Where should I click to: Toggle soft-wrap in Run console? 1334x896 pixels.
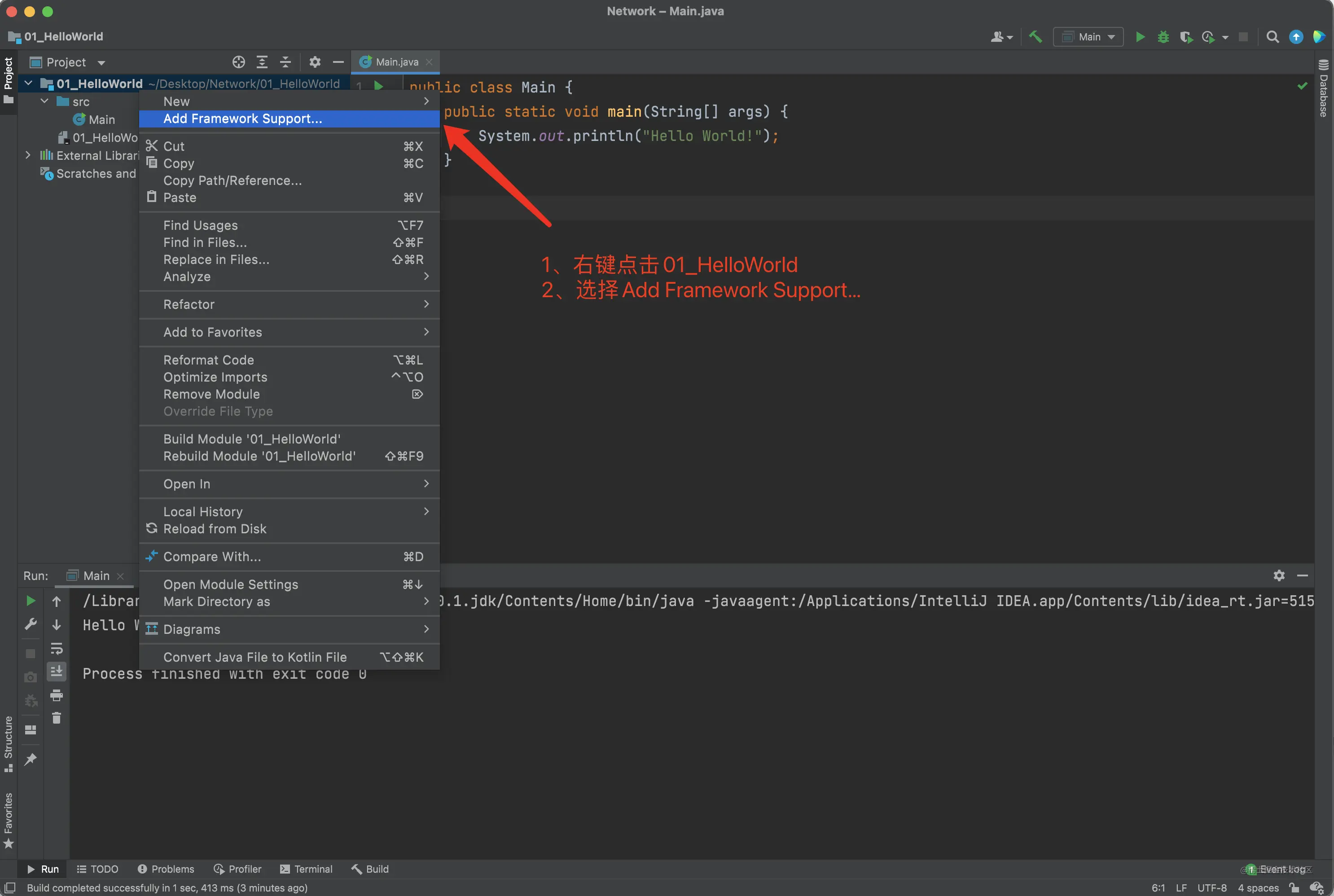[x=57, y=648]
